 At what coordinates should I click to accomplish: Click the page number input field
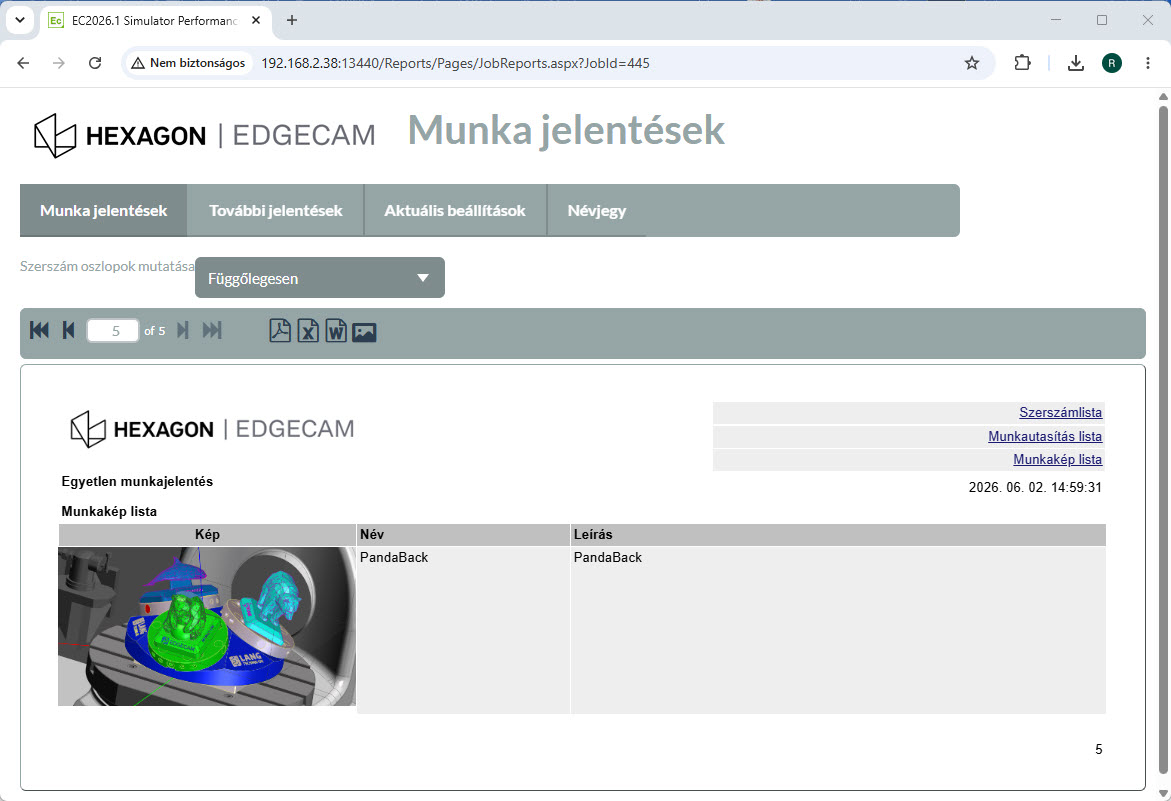[113, 331]
